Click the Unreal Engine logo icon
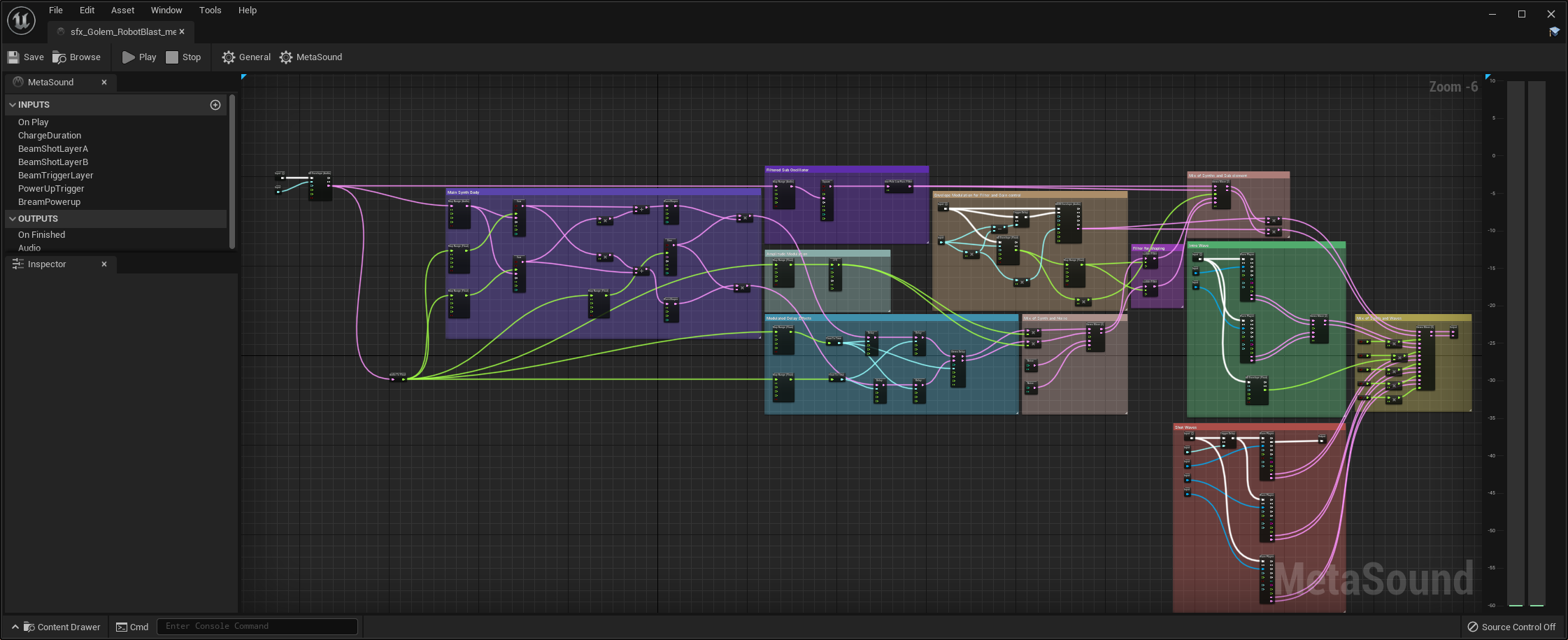Viewport: 1568px width, 640px height. tap(21, 20)
